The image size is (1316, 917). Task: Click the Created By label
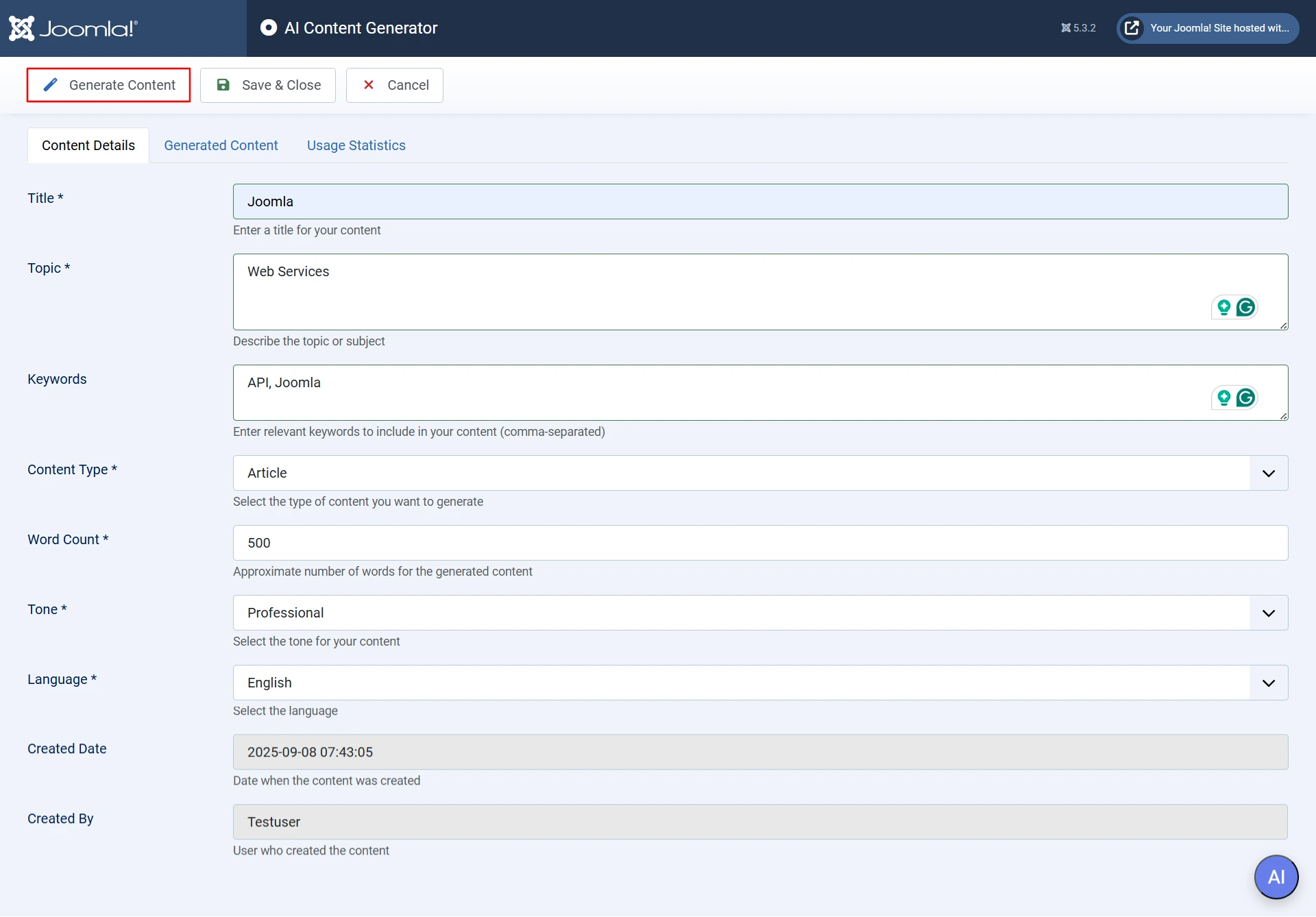(x=60, y=818)
